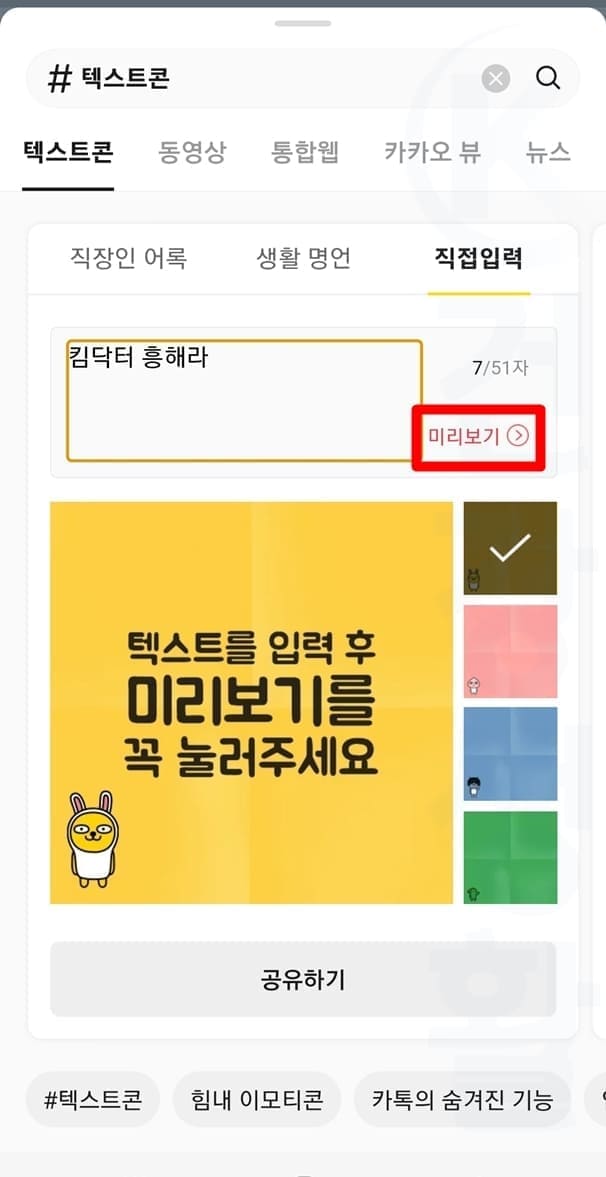
Task: Tap the hash symbol in the search bar
Action: (59, 79)
